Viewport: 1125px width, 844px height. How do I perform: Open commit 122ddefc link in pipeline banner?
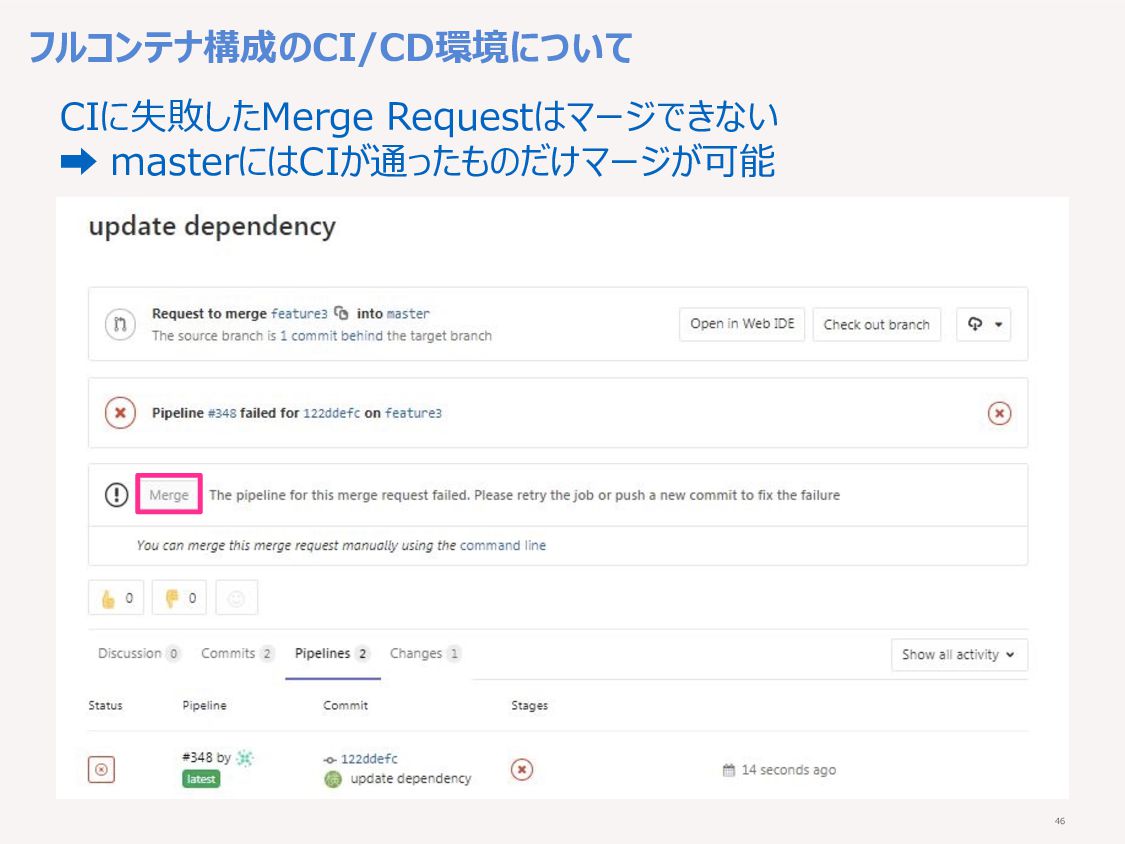coord(331,413)
